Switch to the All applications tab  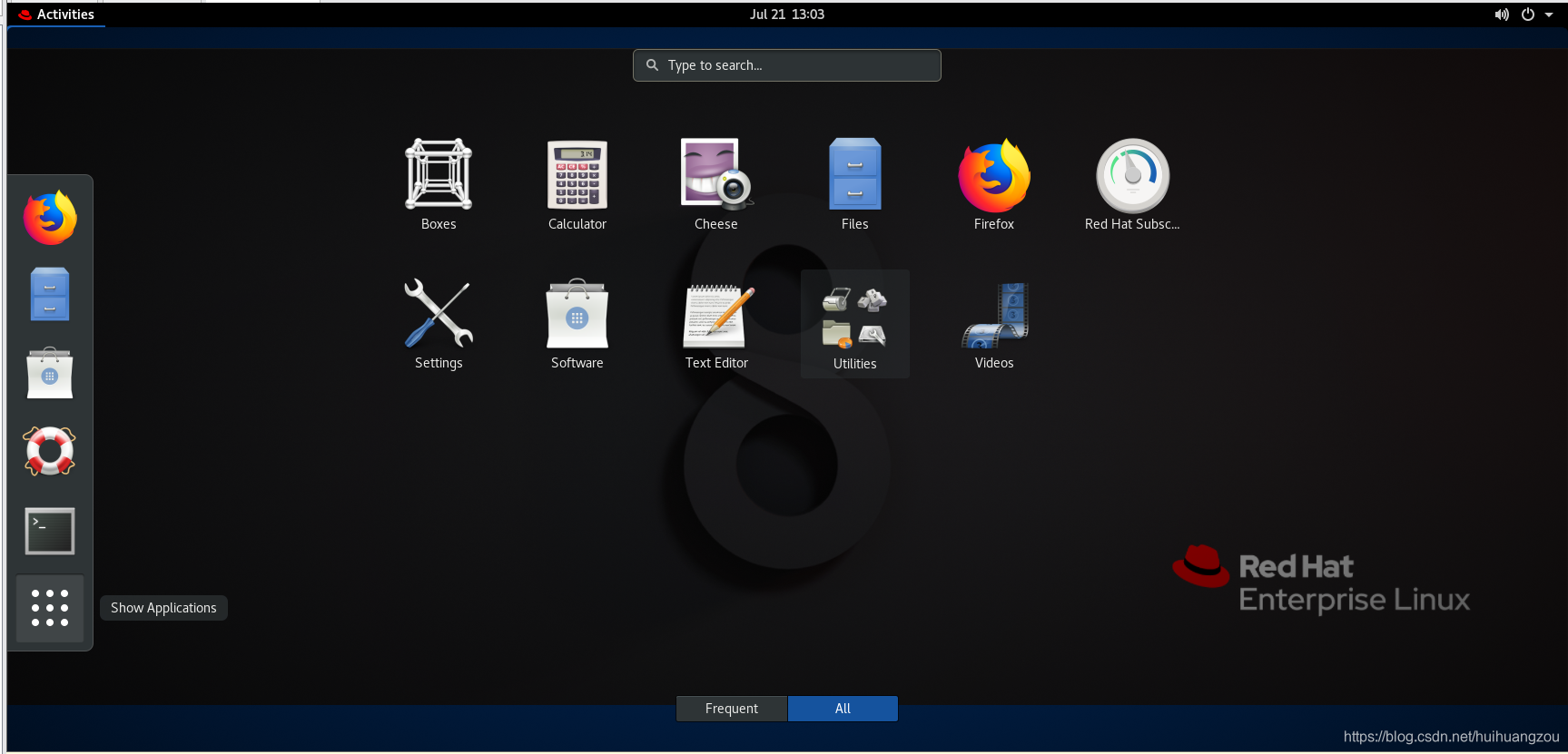843,709
